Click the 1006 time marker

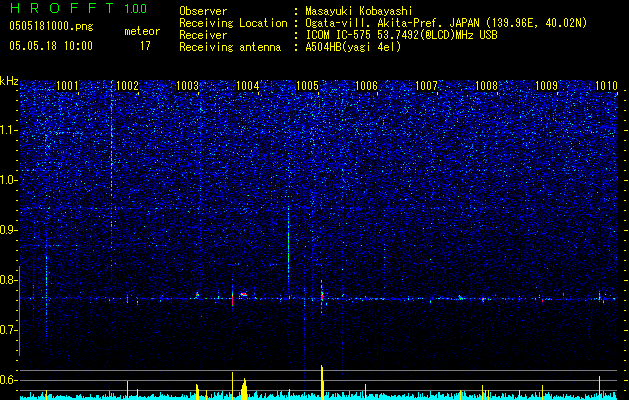point(367,85)
